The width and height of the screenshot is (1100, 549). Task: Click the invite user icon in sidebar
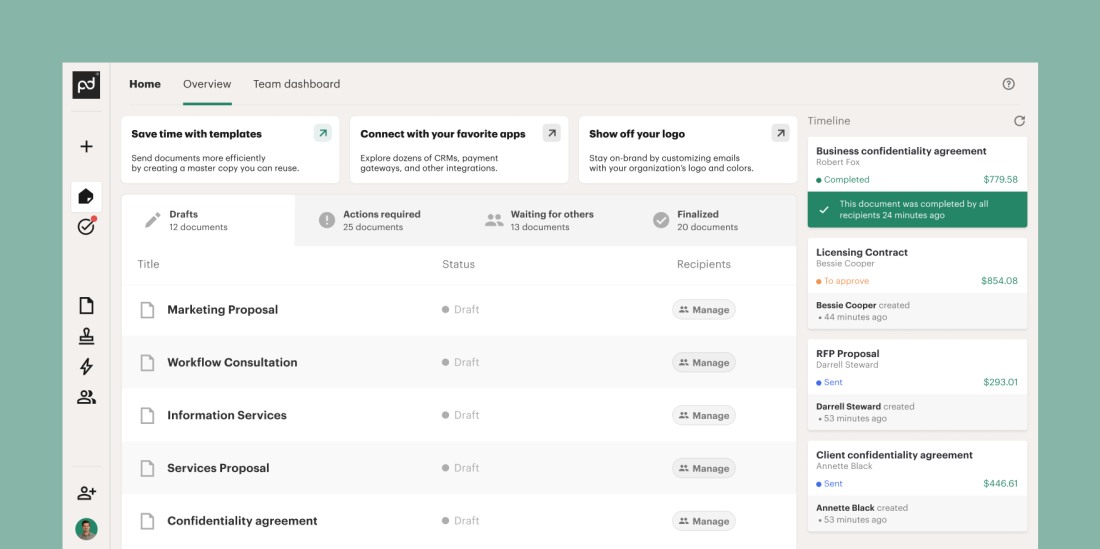[x=86, y=493]
